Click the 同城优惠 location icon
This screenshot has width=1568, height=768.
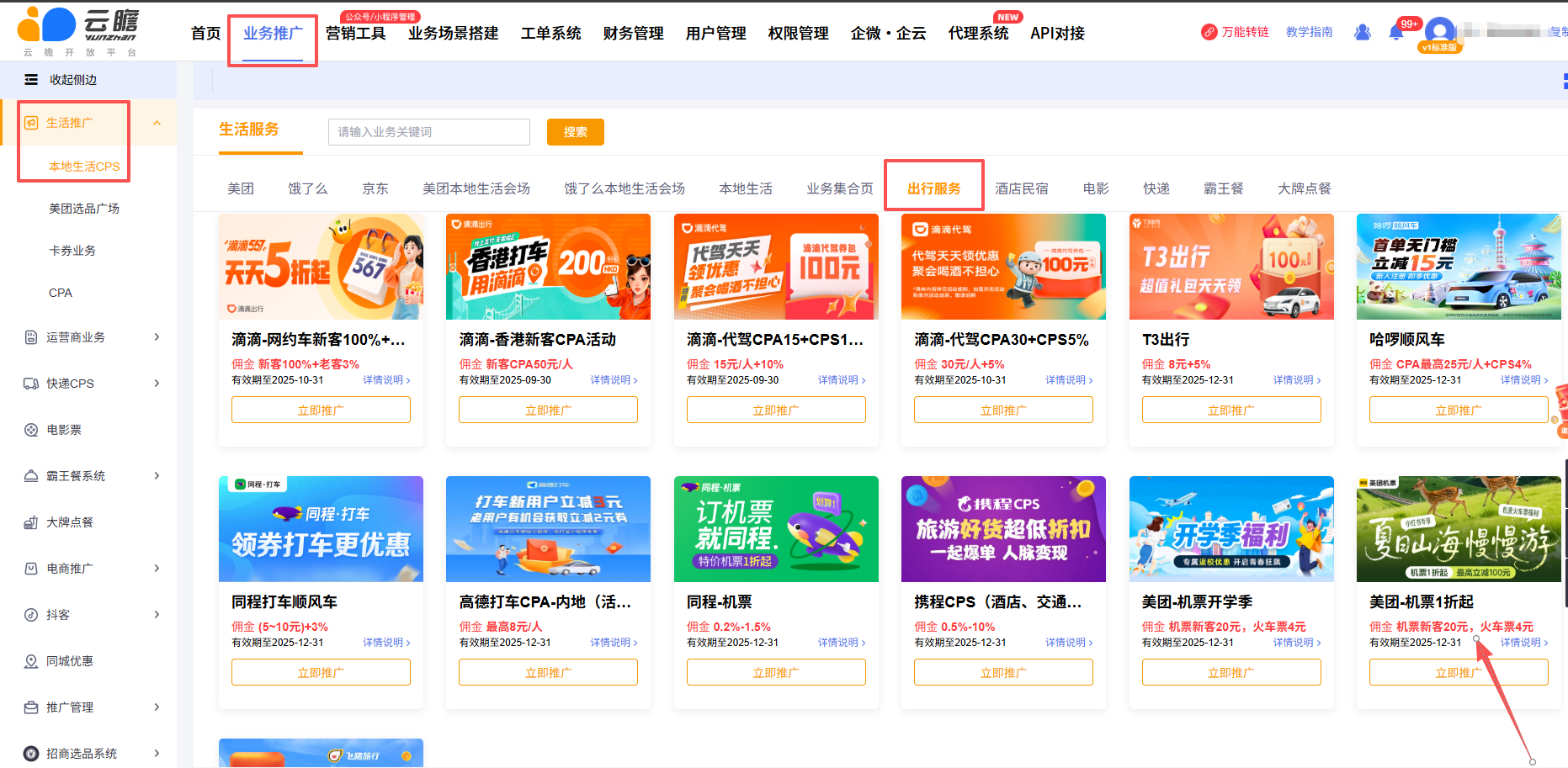(x=31, y=661)
